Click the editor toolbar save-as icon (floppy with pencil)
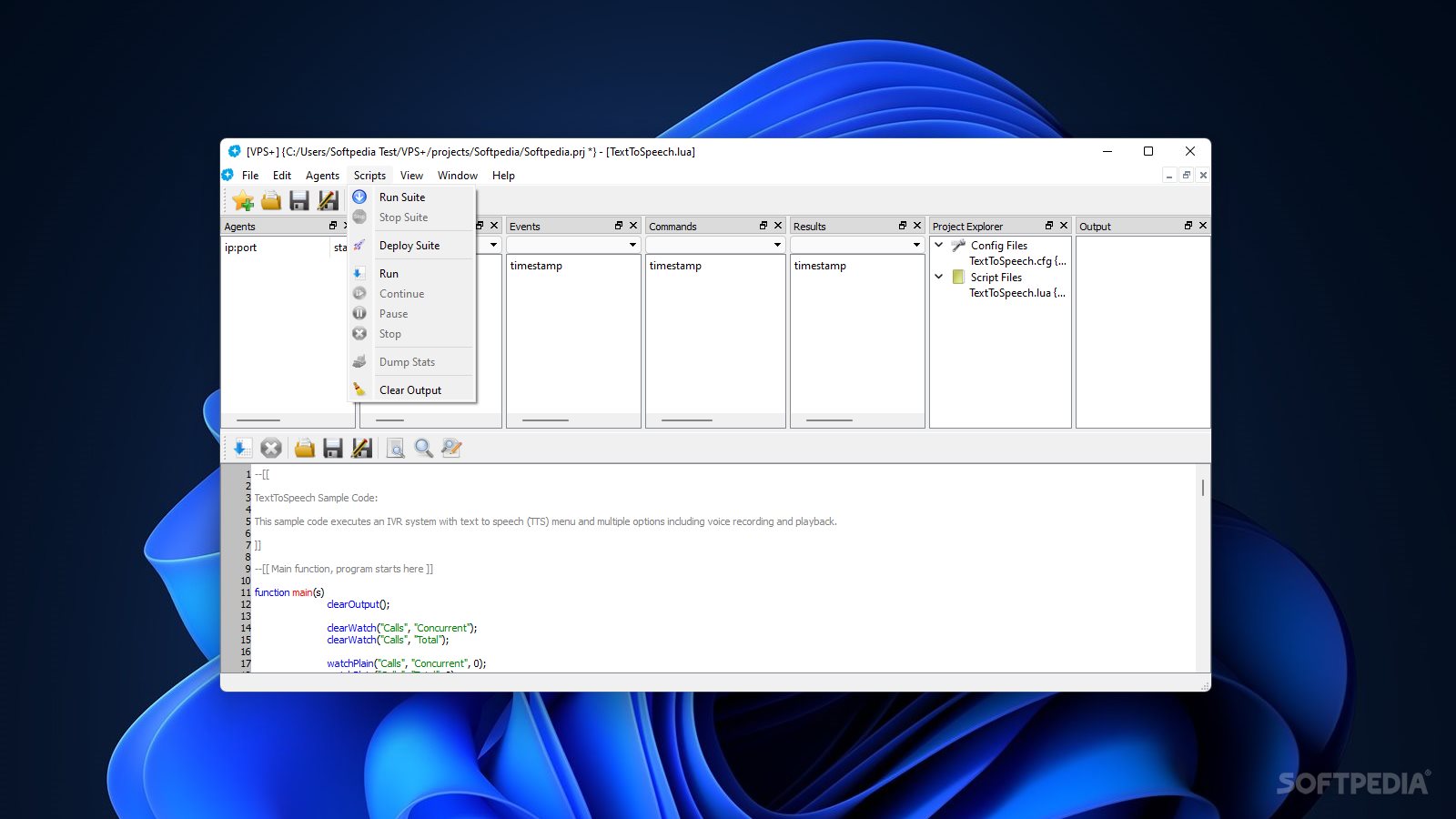Screen dimensions: 1456x819 pyautogui.click(x=361, y=448)
